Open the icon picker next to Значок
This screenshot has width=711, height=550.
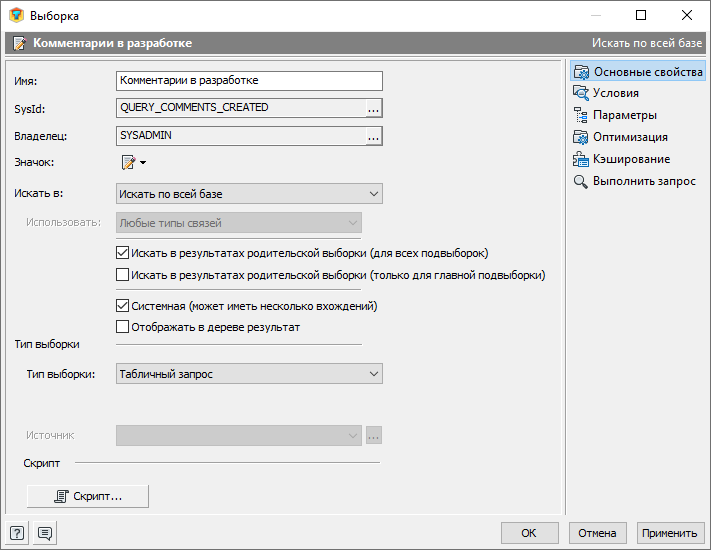(x=133, y=162)
